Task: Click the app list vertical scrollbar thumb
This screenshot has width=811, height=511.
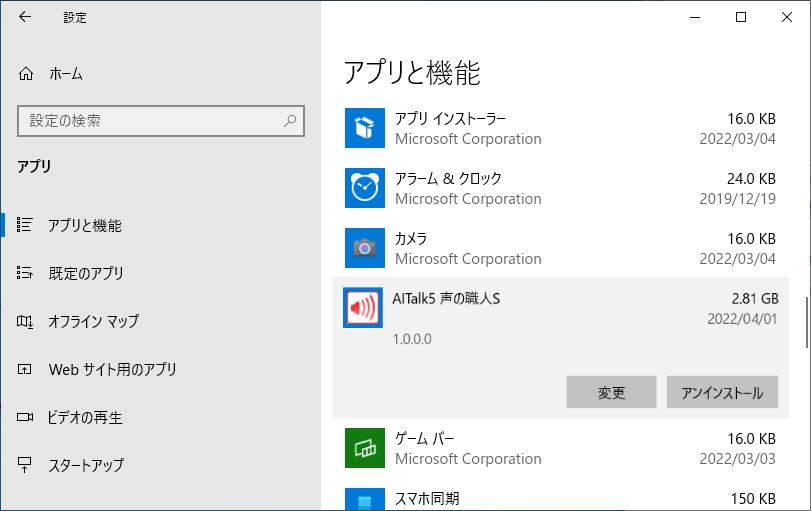Action: click(807, 323)
